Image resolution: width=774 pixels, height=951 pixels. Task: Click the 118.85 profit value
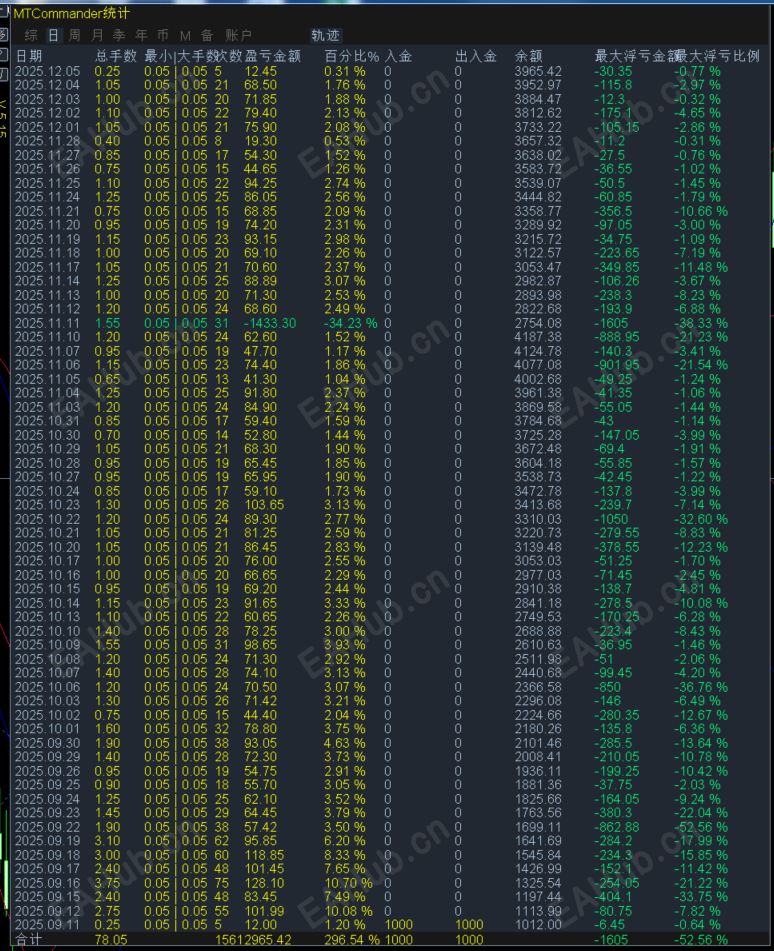(264, 855)
